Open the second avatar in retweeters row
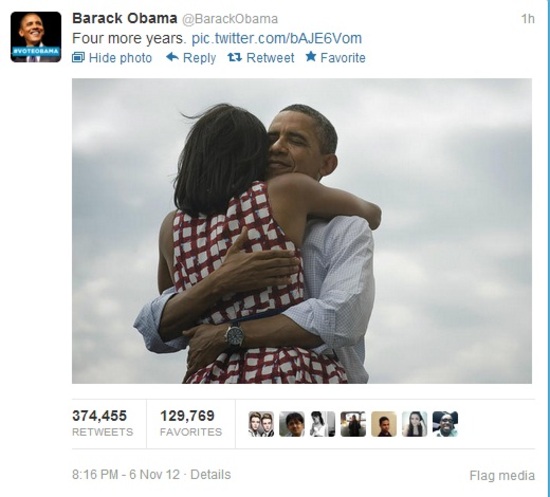 tap(292, 424)
